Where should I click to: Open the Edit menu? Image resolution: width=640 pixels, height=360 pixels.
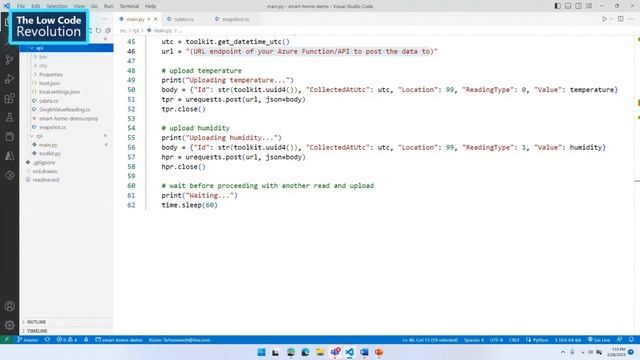[x=36, y=6]
